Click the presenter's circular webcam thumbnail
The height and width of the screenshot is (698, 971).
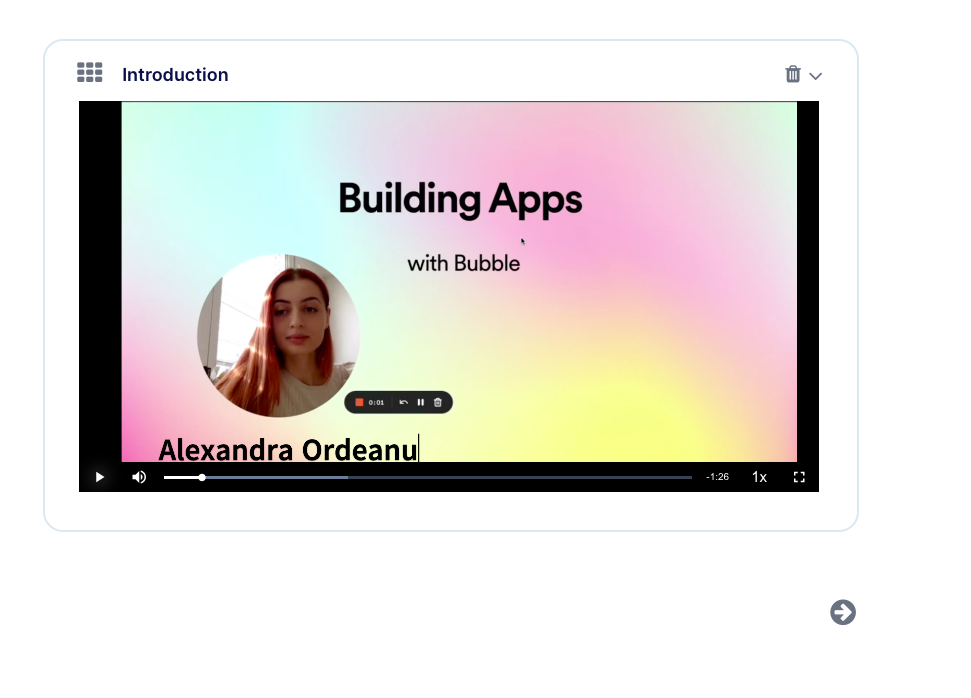click(x=279, y=336)
